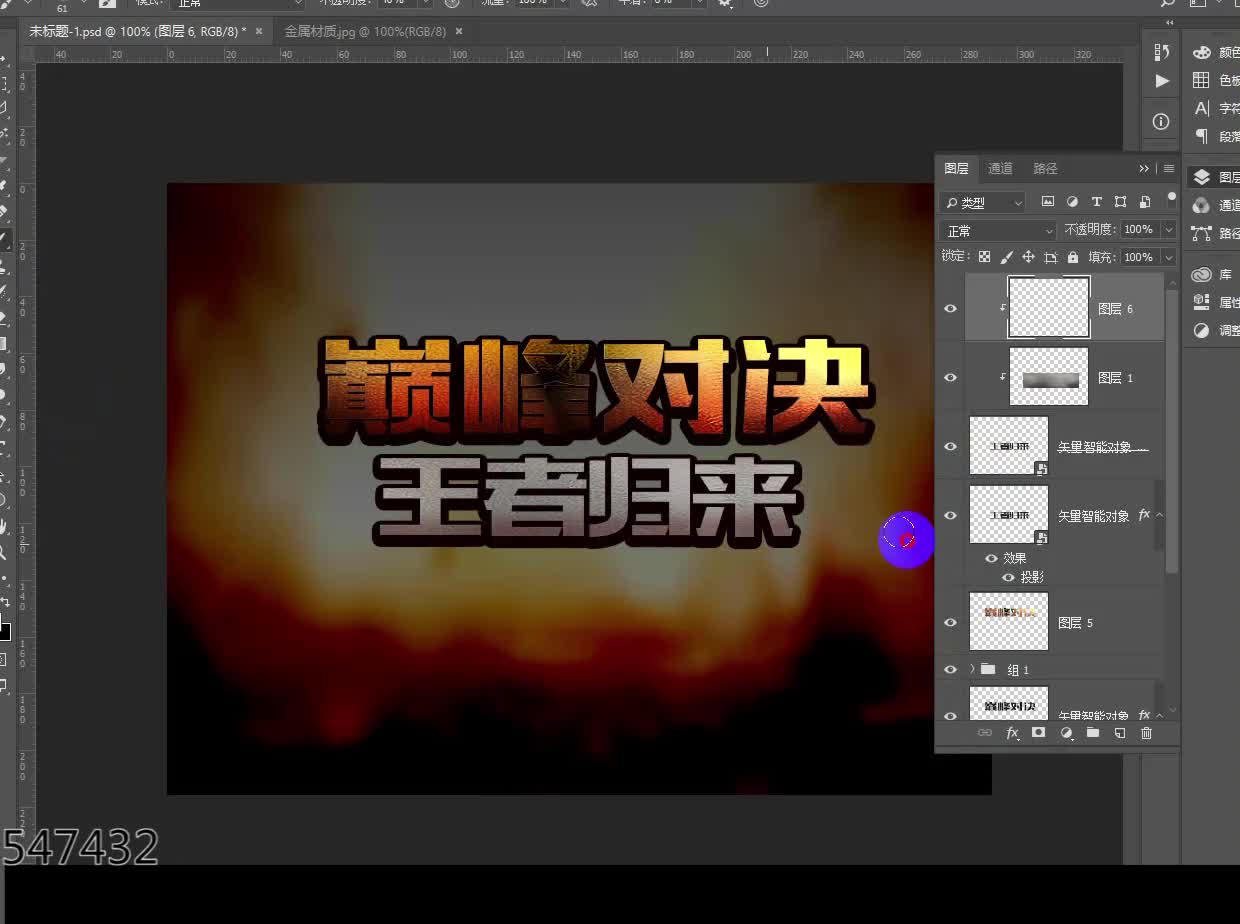Open the Add layer style fx menu

click(1013, 734)
